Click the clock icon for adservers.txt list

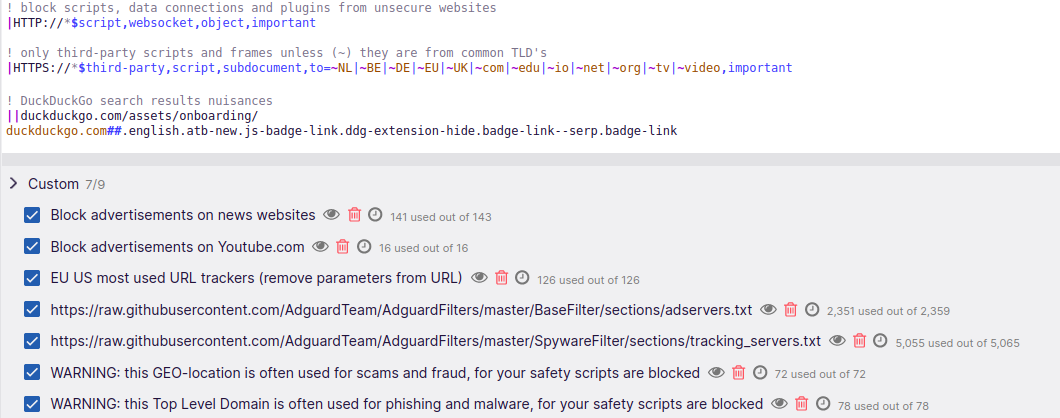(x=812, y=310)
